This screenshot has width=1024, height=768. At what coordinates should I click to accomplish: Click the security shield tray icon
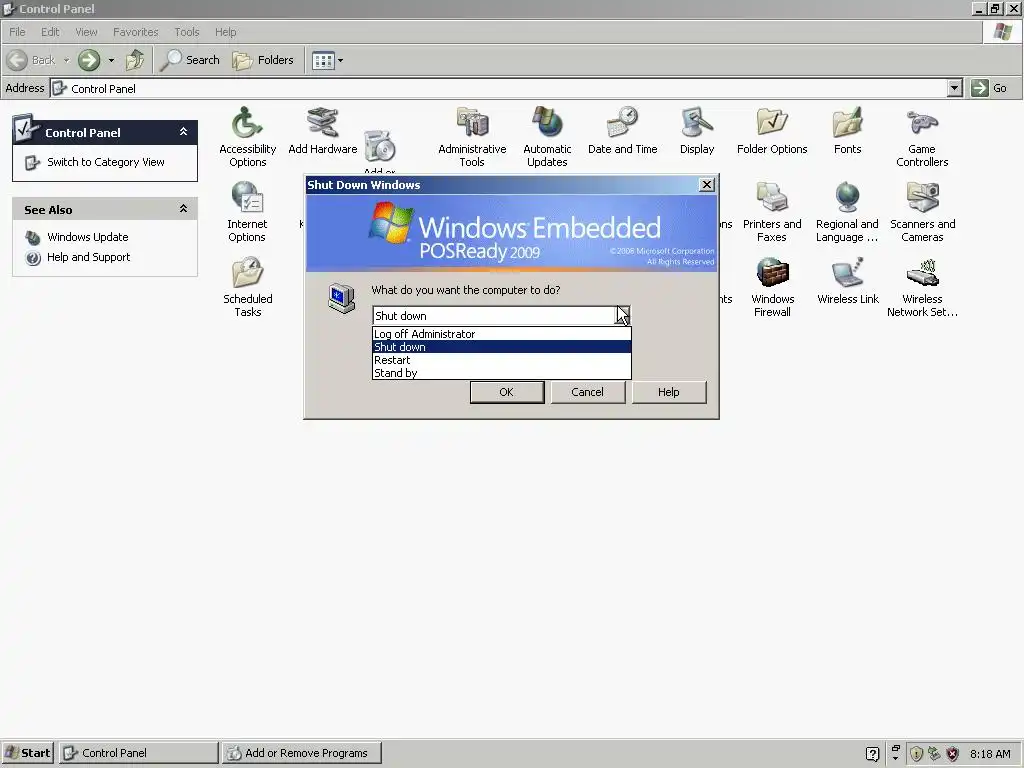tap(916, 754)
